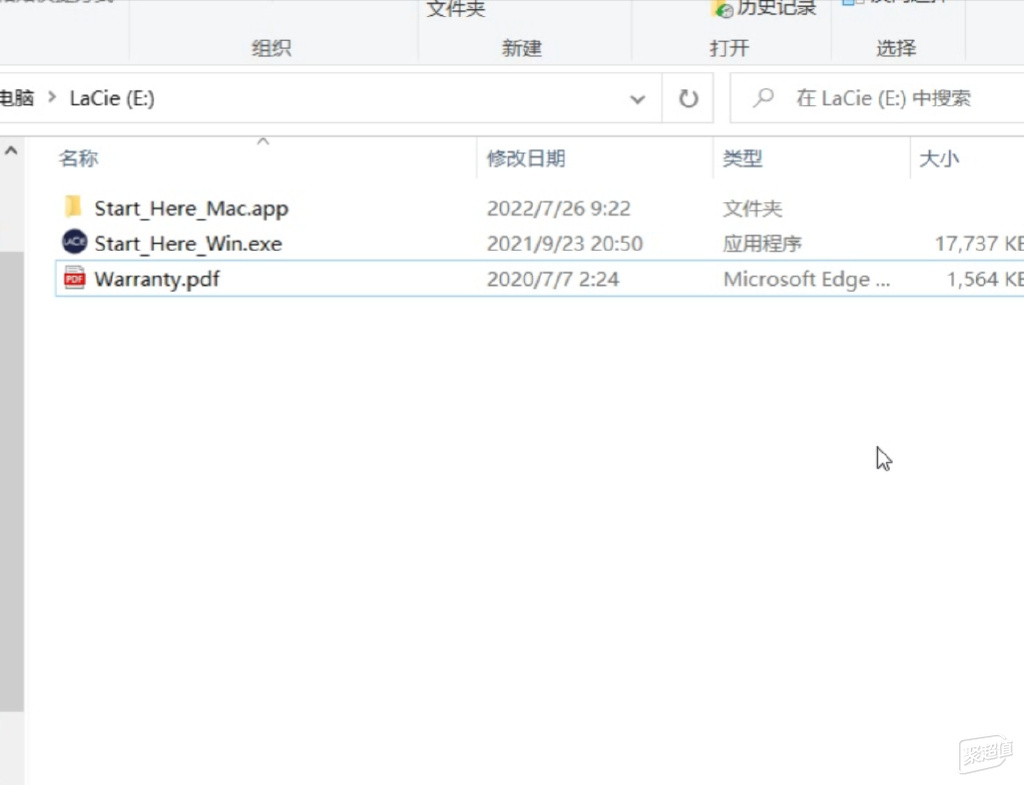
Task: Sort by the 大小 column header
Action: pyautogui.click(x=939, y=158)
